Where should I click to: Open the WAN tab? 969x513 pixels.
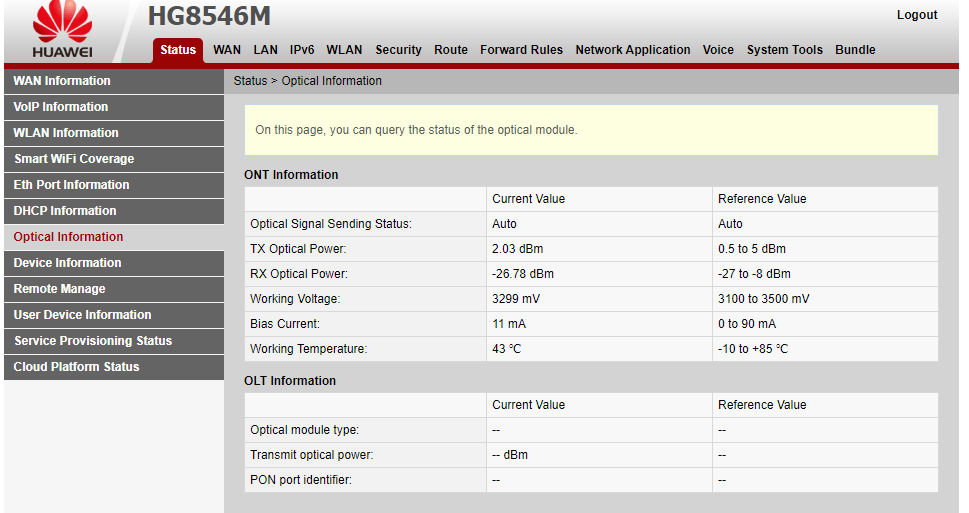(x=227, y=50)
